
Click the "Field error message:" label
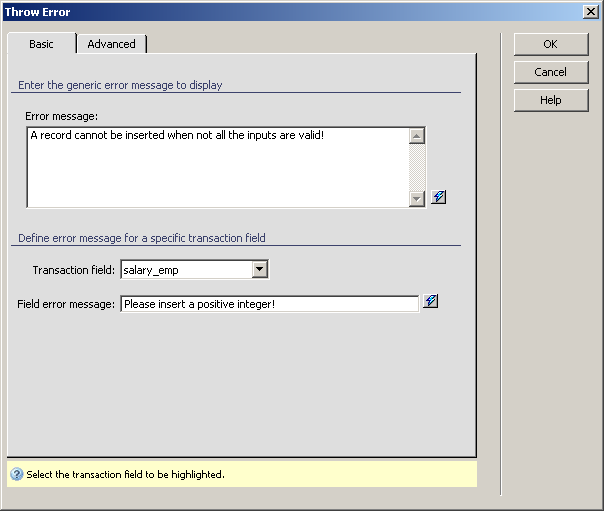[x=66, y=304]
